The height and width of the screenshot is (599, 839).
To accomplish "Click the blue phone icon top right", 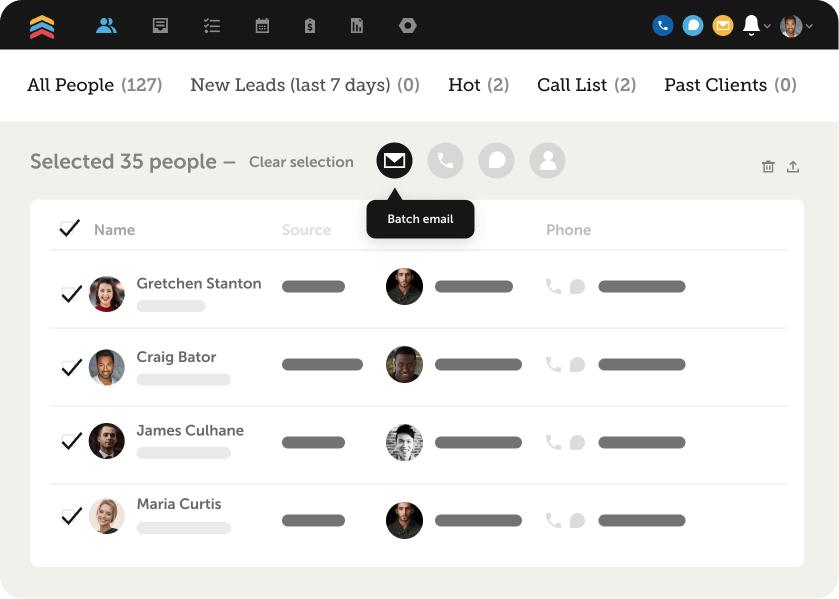I will pyautogui.click(x=662, y=26).
